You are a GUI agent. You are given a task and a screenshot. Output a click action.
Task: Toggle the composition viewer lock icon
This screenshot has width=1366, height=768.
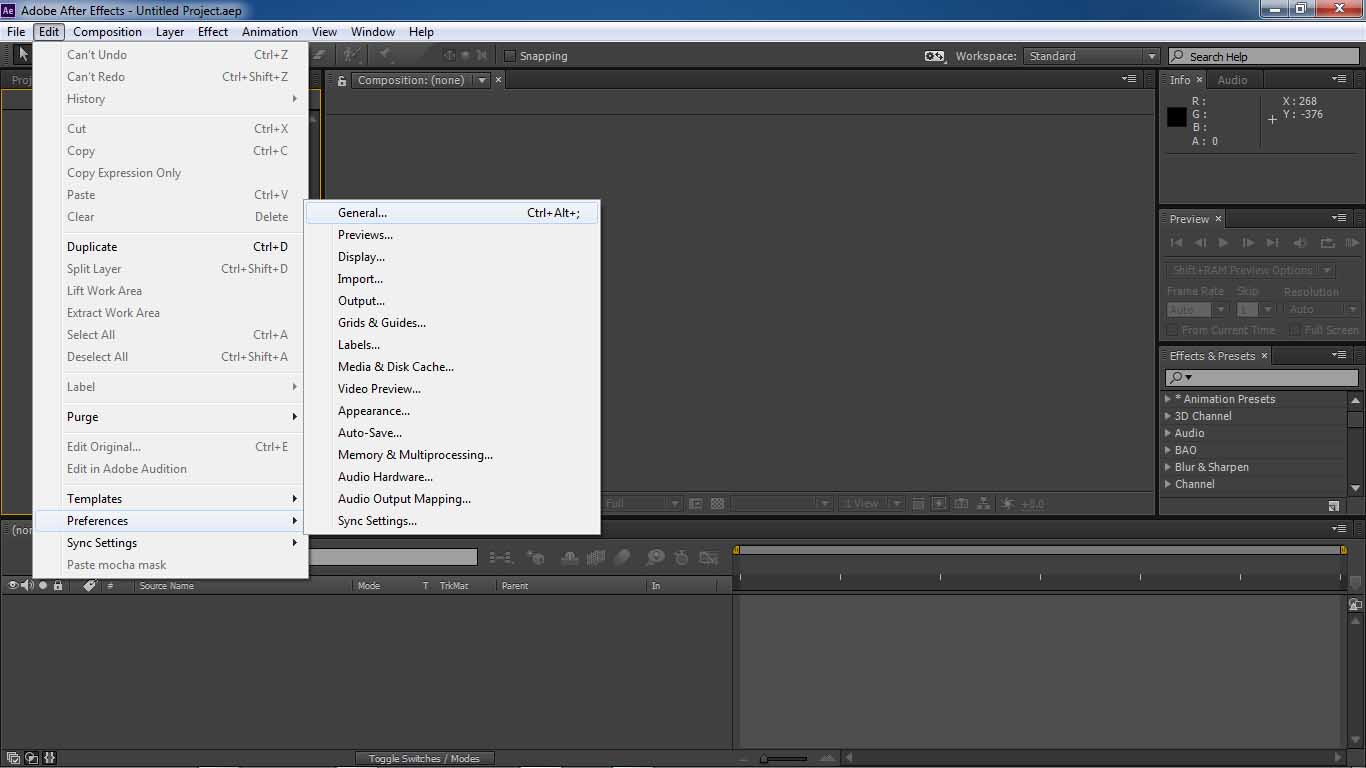click(342, 81)
